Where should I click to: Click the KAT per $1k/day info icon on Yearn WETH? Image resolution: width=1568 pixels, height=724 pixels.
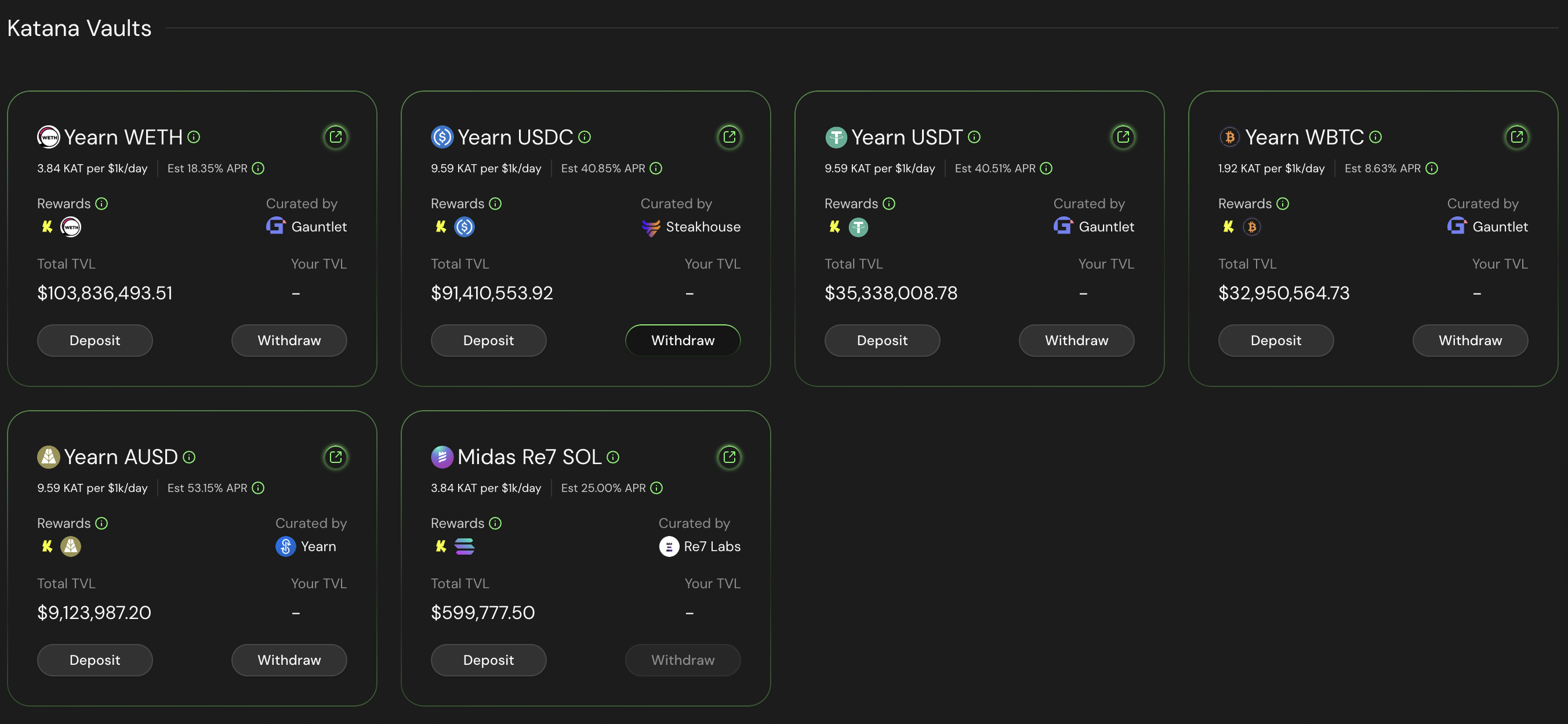257,169
